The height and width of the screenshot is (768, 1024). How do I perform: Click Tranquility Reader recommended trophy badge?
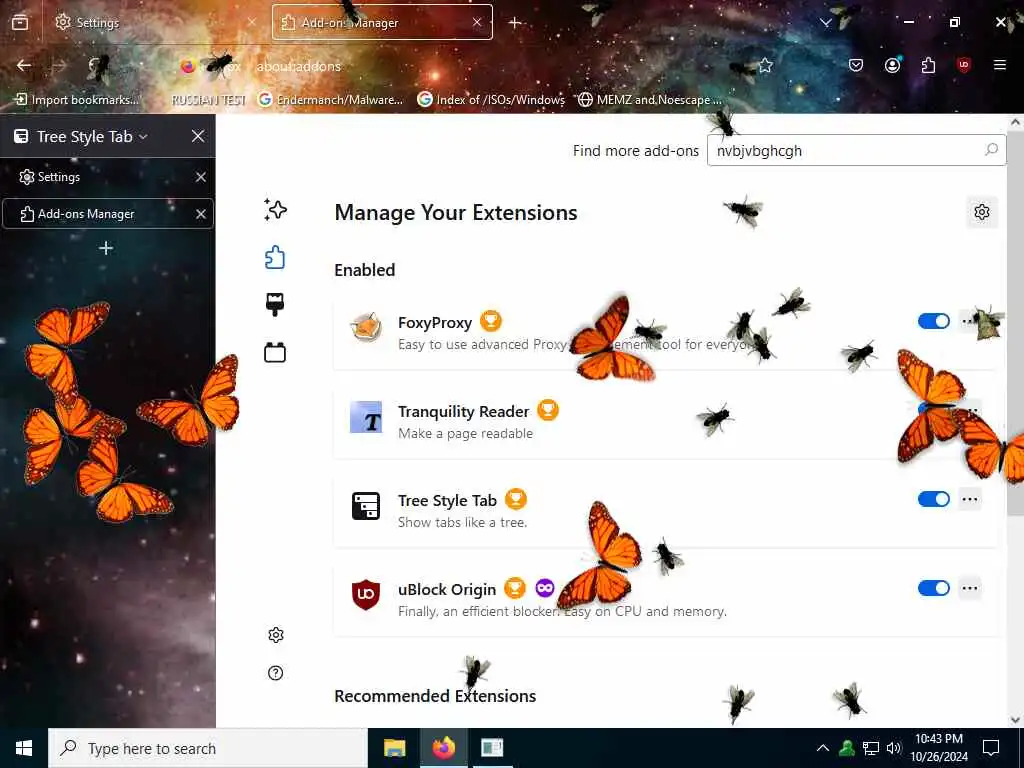(548, 410)
